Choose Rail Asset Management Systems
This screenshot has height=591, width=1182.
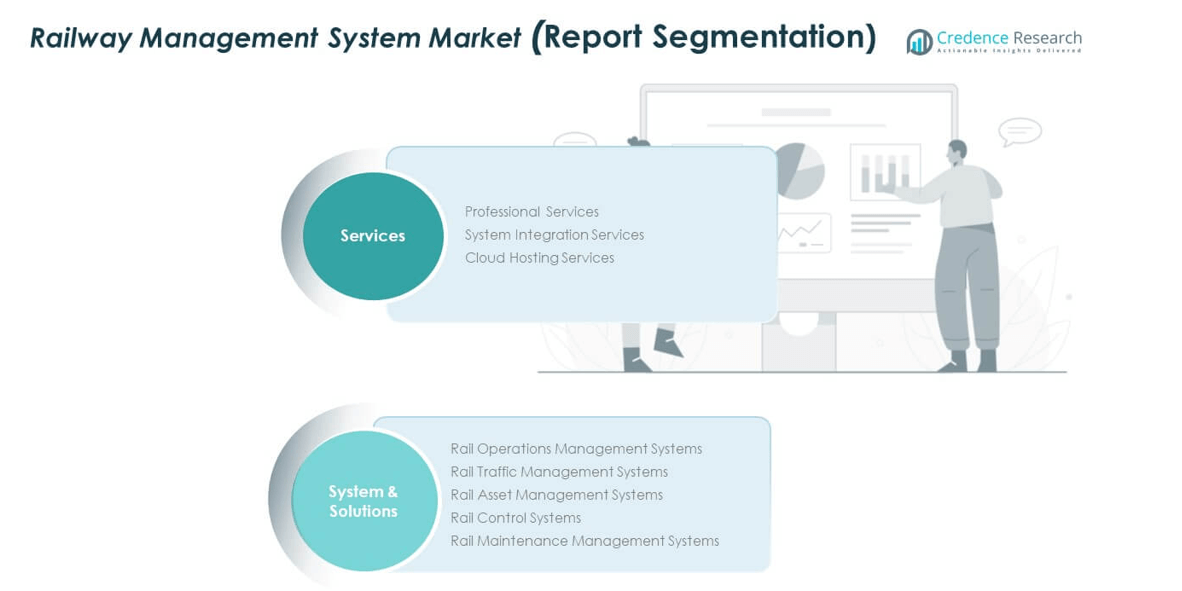point(556,495)
